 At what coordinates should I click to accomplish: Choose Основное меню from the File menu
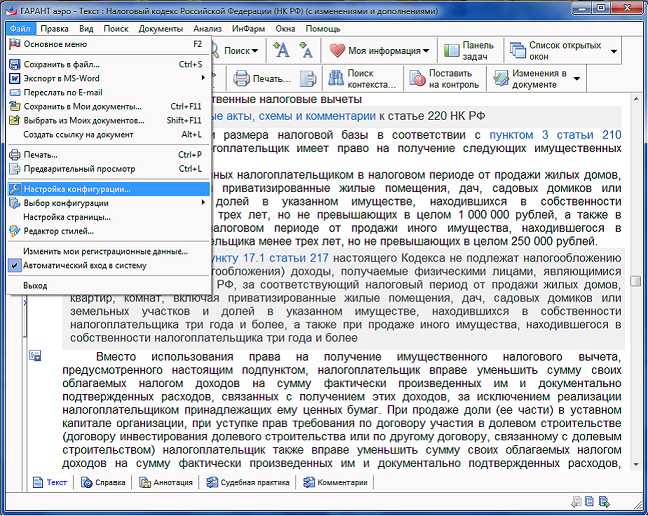[109, 44]
